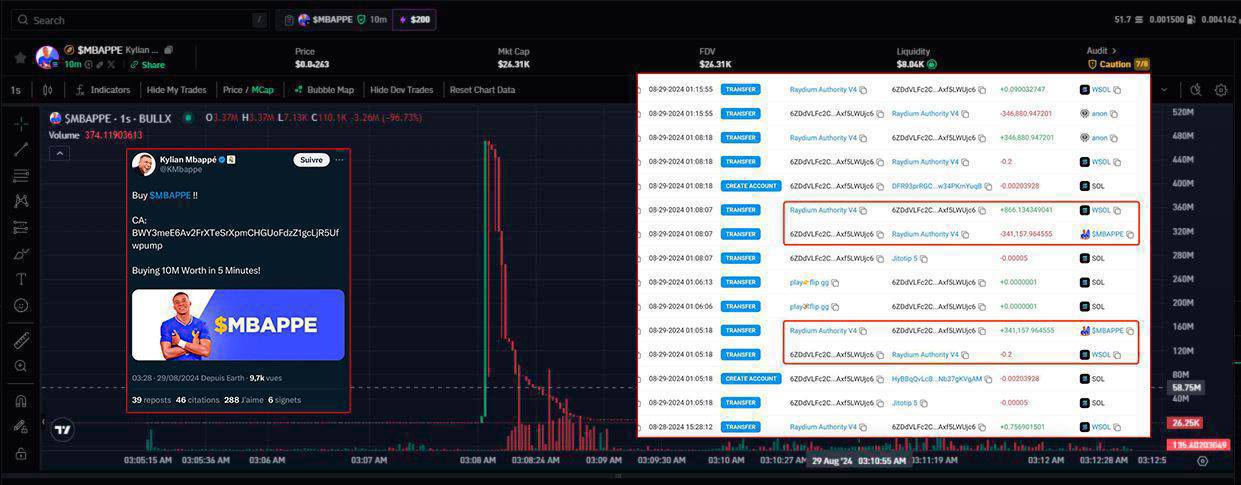
Task: Collapse the chart legend chevron
Action: pyautogui.click(x=59, y=153)
